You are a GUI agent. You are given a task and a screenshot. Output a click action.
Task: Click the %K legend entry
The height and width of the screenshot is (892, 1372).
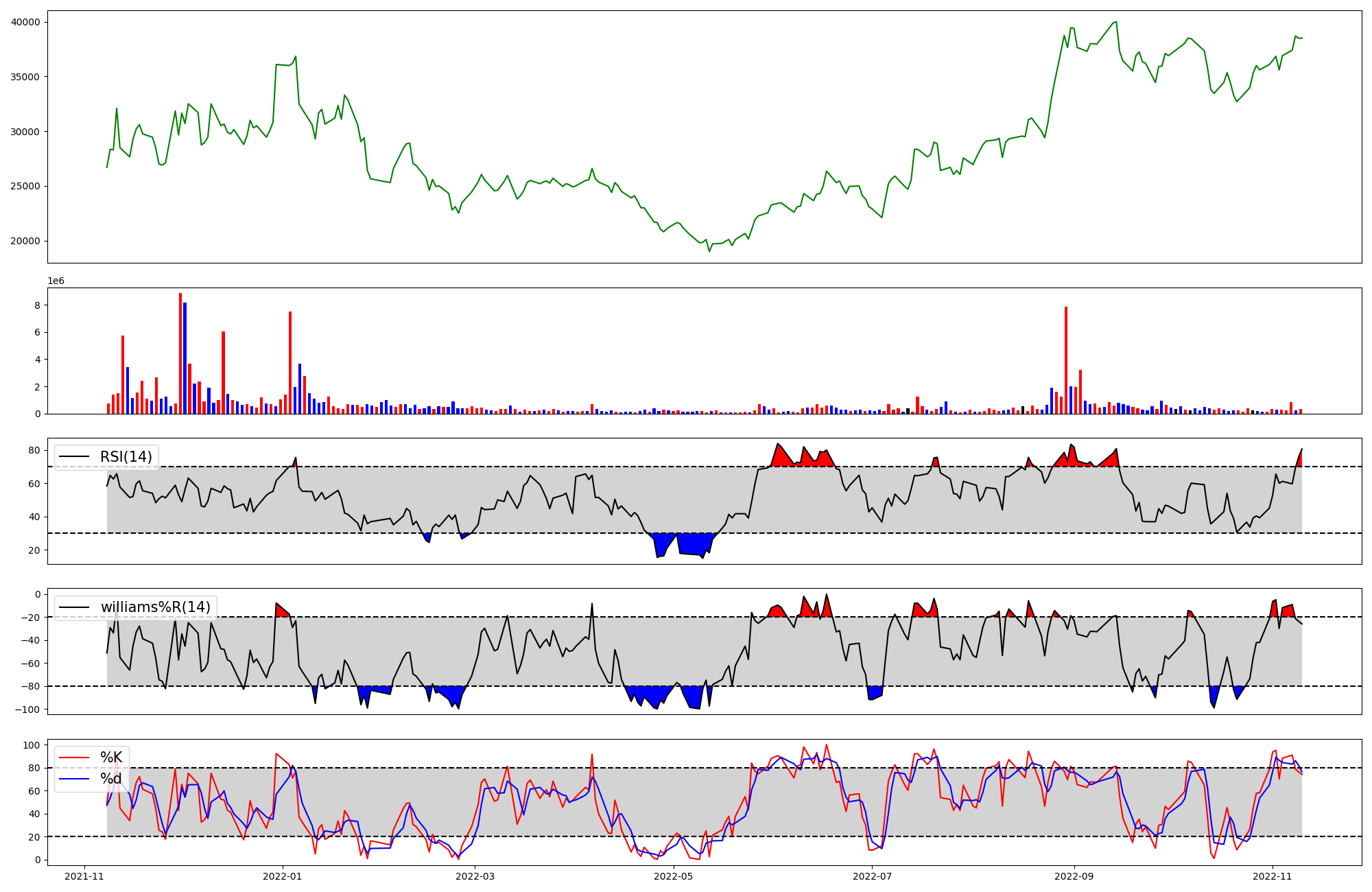110,758
